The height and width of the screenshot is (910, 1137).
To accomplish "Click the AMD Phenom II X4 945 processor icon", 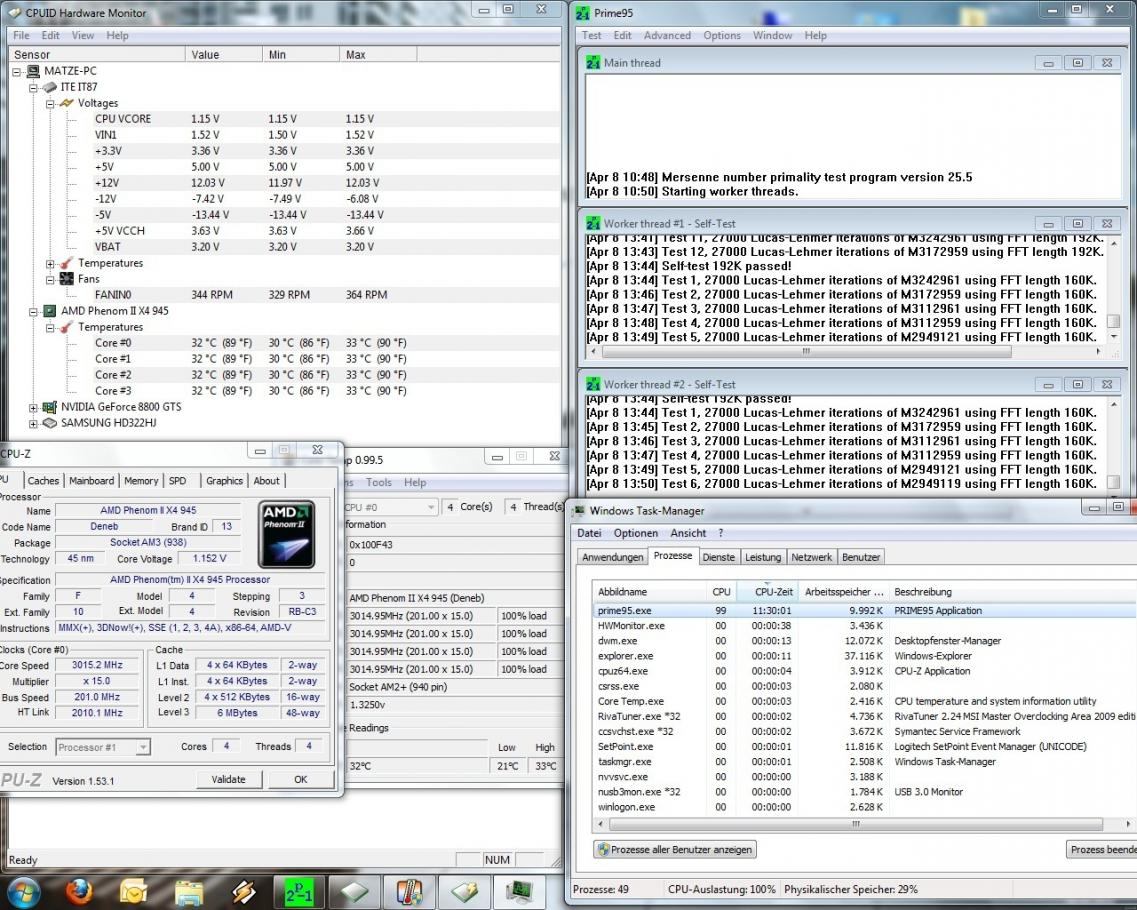I will pos(49,311).
